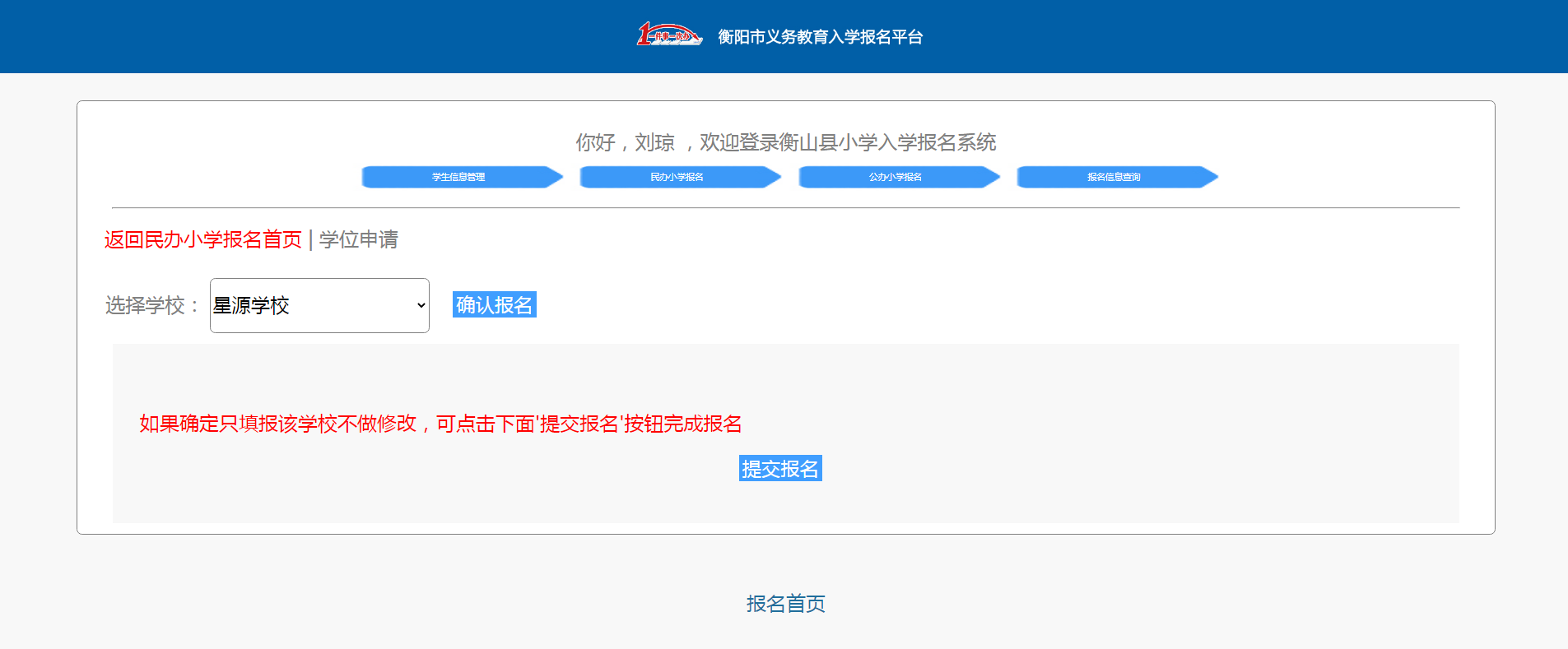This screenshot has height=649, width=1568.
Task: Click the 衡阳市义务教育入学报名平台 header title
Action: [x=820, y=37]
